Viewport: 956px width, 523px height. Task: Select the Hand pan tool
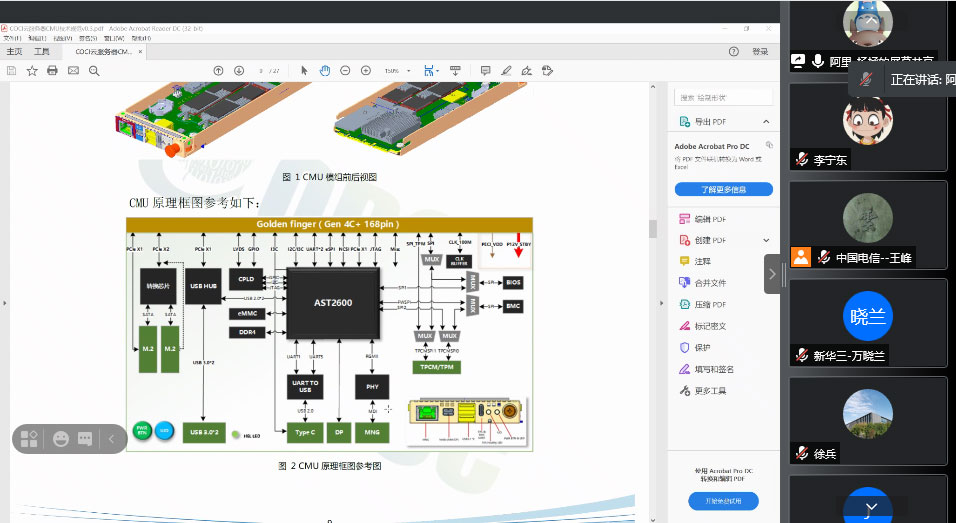pos(325,71)
